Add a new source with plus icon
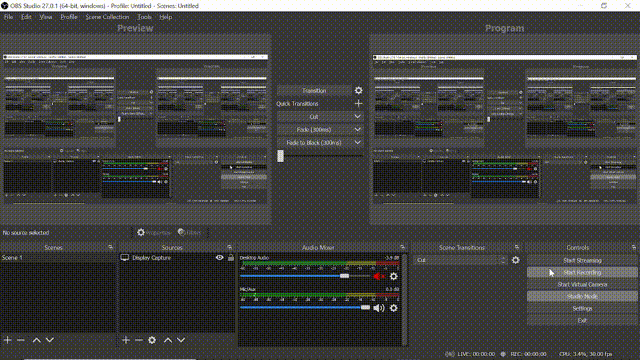The image size is (640, 360). point(126,340)
